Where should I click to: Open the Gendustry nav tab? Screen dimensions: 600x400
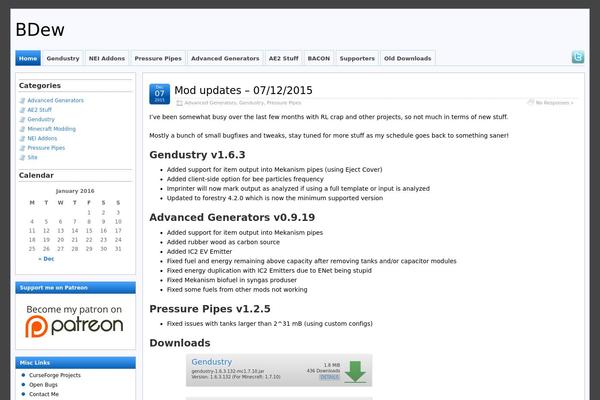63,58
